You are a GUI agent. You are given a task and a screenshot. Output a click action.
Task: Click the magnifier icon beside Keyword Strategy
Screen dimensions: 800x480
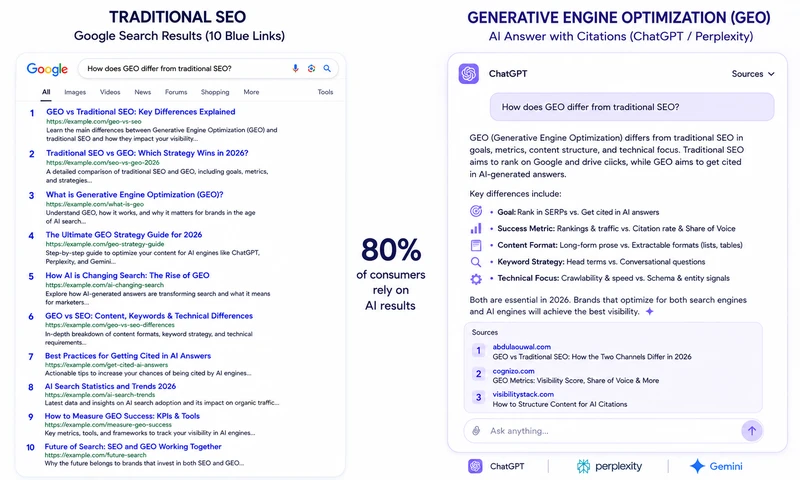click(x=476, y=262)
